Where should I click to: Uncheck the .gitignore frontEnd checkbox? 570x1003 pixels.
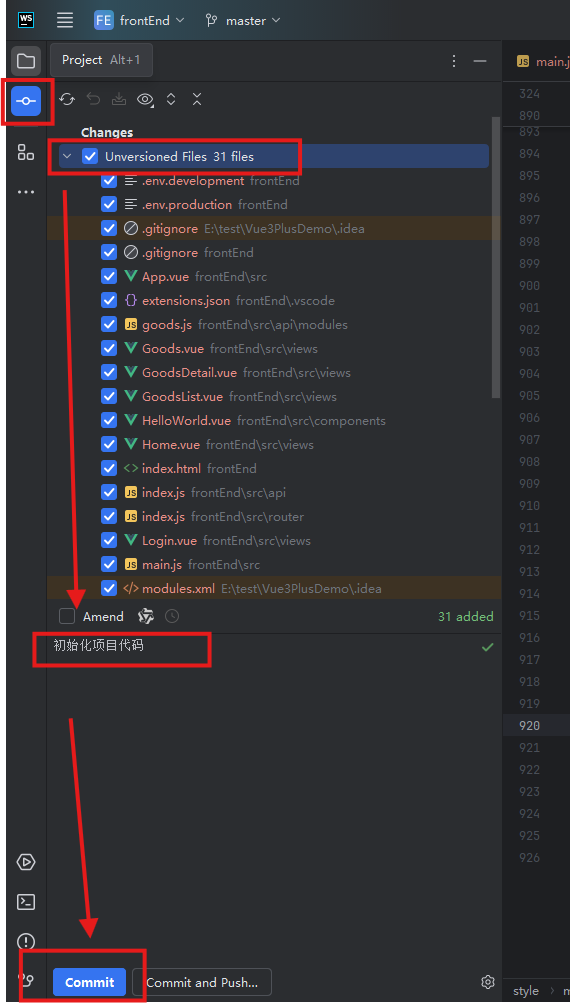pyautogui.click(x=109, y=253)
